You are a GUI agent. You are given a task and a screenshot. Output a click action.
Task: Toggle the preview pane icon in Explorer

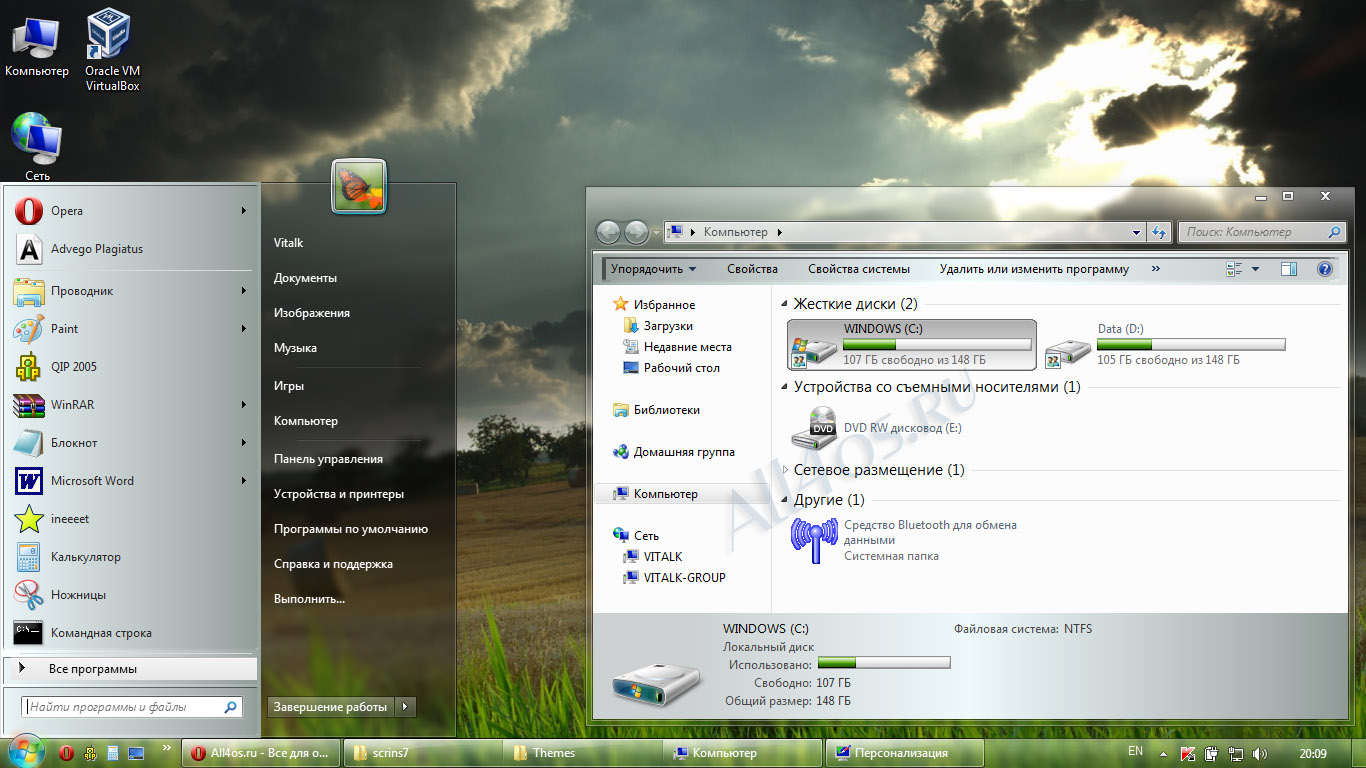tap(1289, 269)
